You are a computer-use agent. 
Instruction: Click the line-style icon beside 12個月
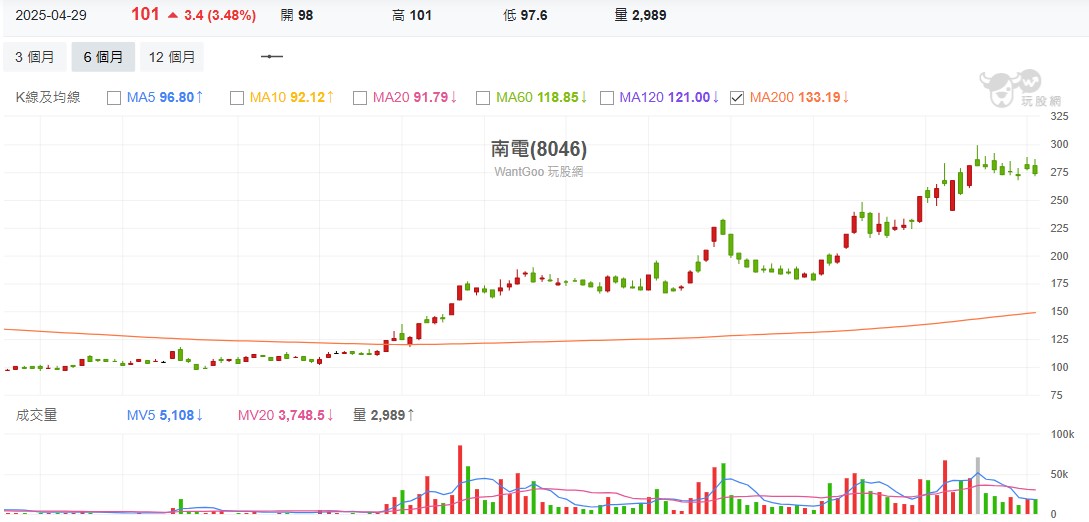click(x=272, y=57)
